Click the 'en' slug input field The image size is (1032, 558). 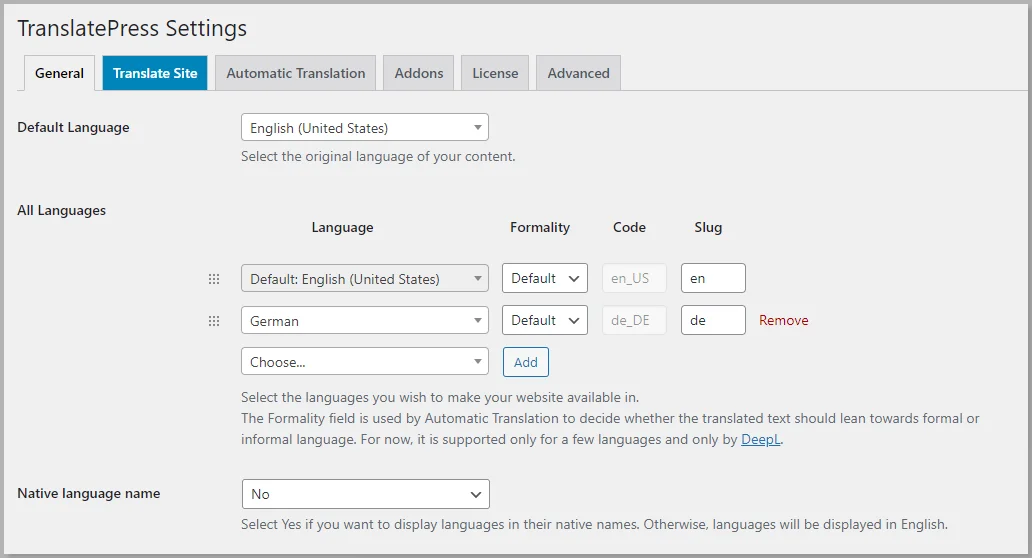[713, 278]
